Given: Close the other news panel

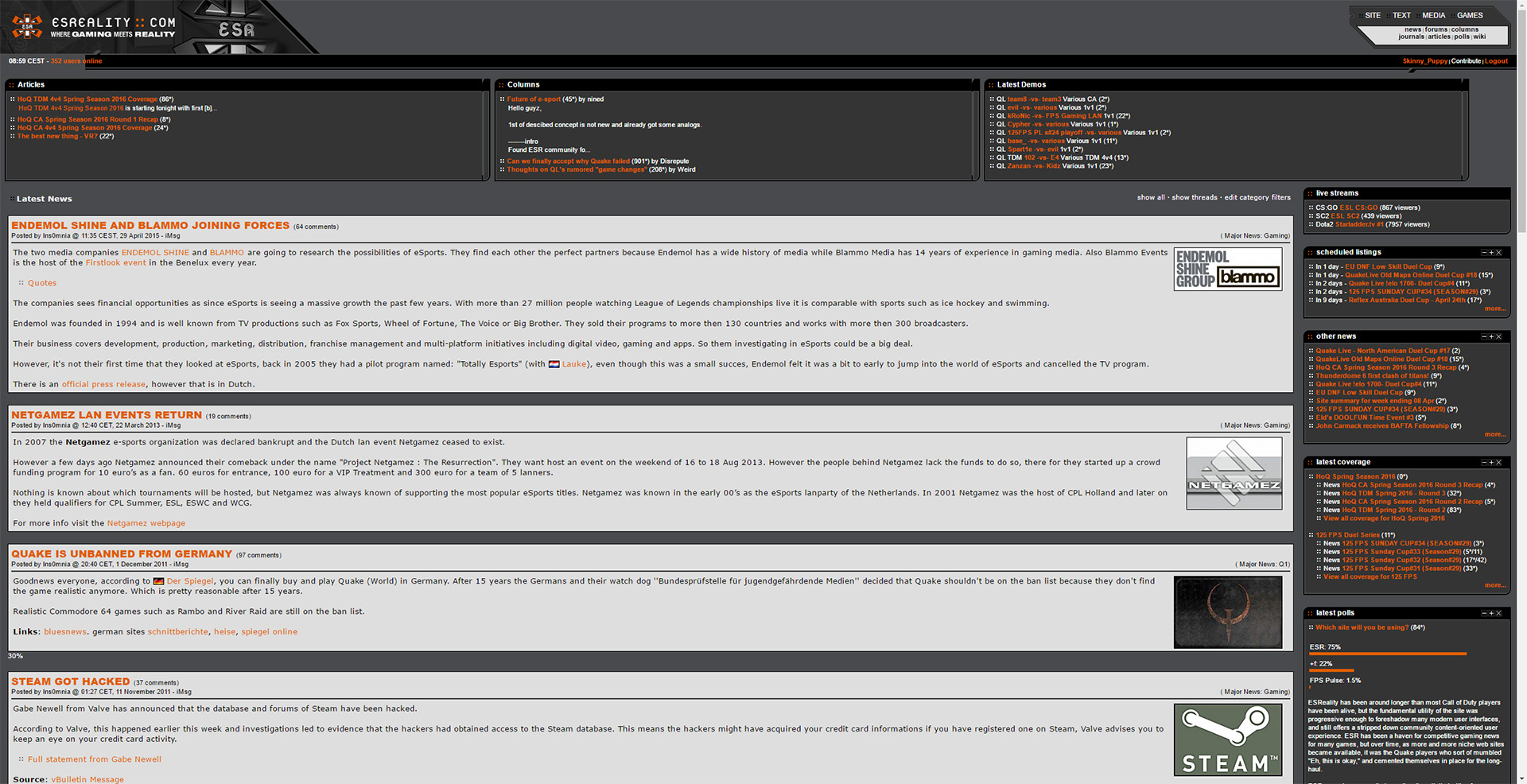Looking at the screenshot, I should pyautogui.click(x=1499, y=337).
